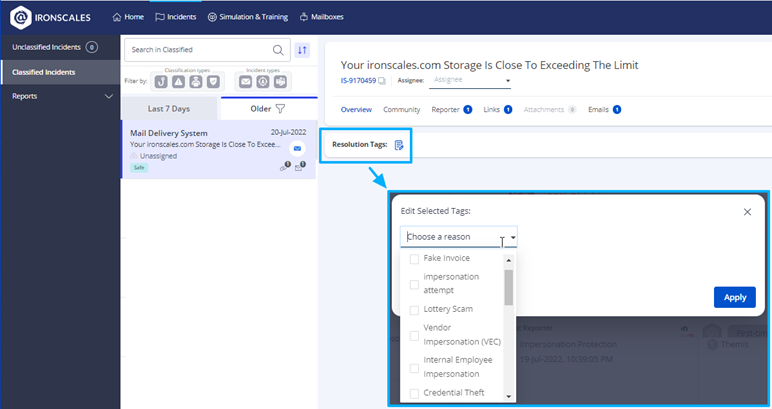Filter by envelope email incident type
The height and width of the screenshot is (409, 772).
pyautogui.click(x=245, y=82)
